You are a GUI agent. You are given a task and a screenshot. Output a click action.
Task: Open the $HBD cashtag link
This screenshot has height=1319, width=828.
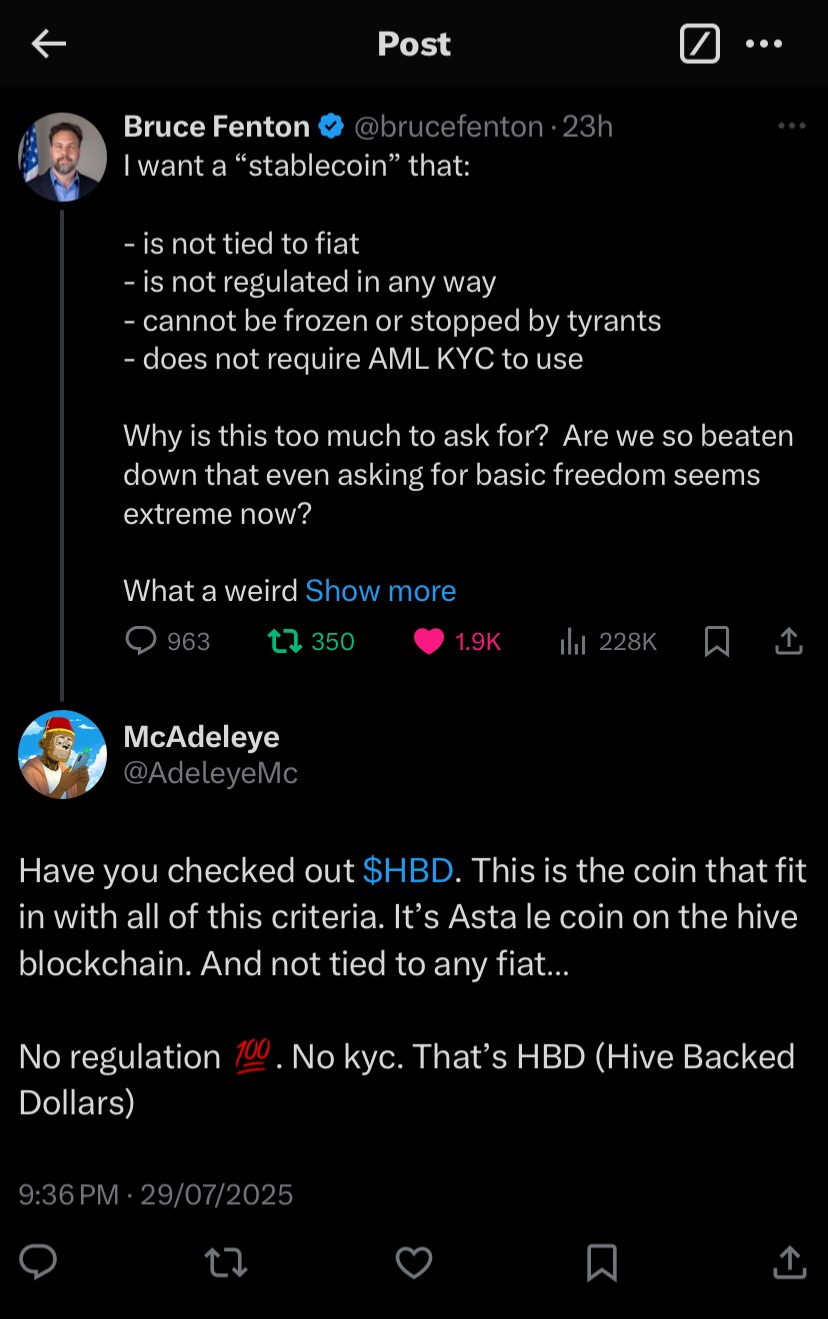(x=408, y=870)
